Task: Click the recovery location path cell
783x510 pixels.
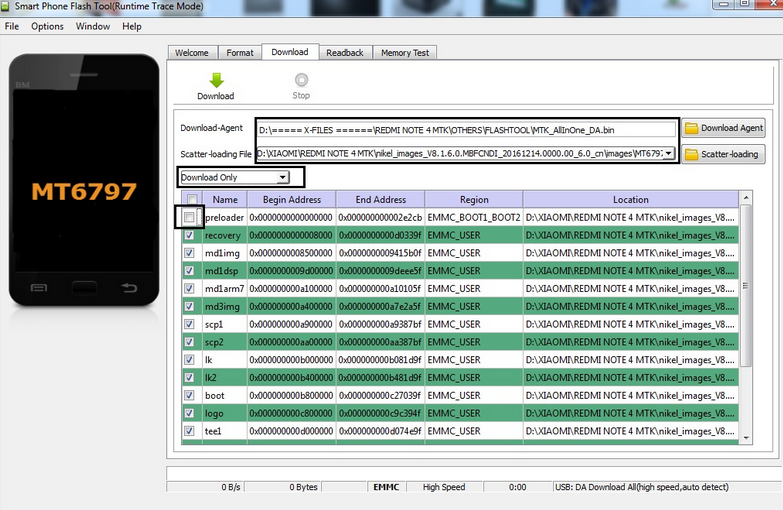Action: (630, 235)
